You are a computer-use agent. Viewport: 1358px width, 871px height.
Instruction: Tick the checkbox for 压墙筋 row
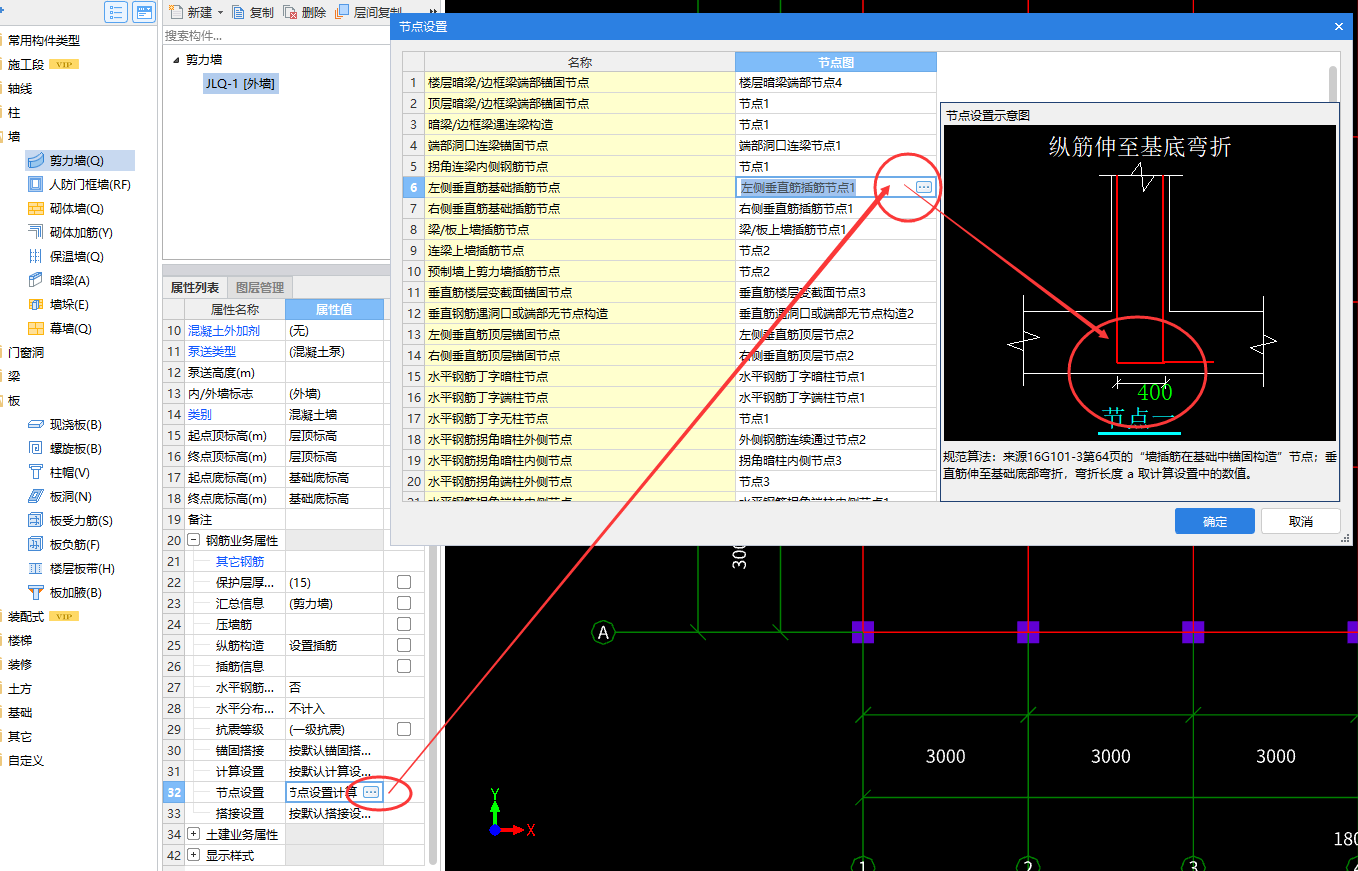coord(404,624)
